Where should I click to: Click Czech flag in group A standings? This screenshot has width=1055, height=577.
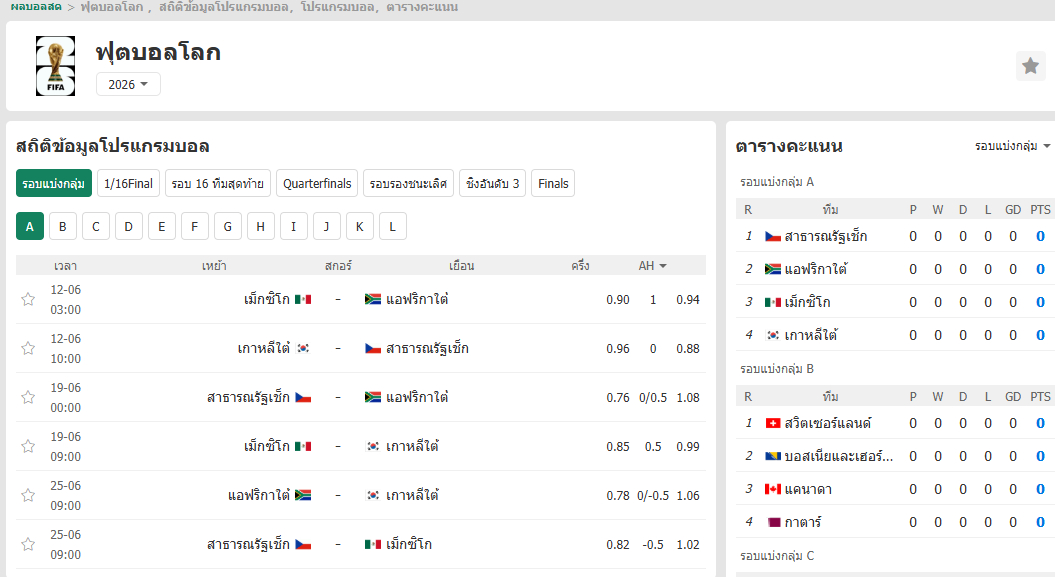point(772,236)
